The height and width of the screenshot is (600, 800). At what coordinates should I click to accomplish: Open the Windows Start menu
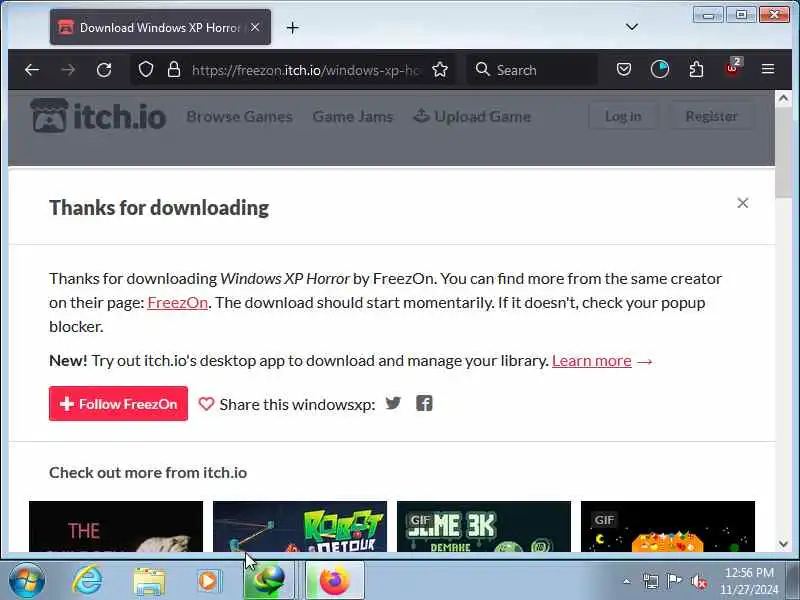click(x=27, y=581)
